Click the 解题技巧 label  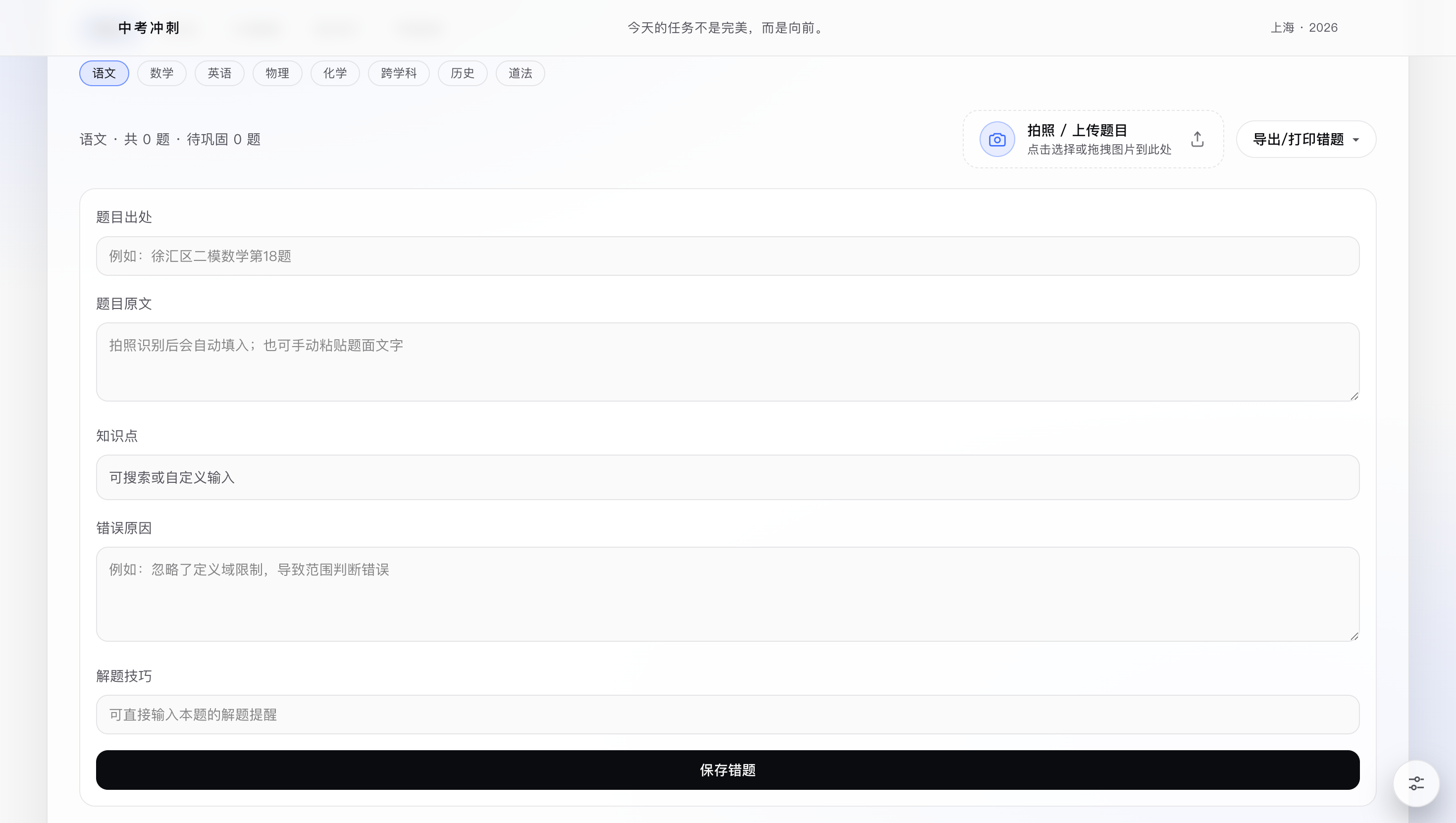click(124, 676)
